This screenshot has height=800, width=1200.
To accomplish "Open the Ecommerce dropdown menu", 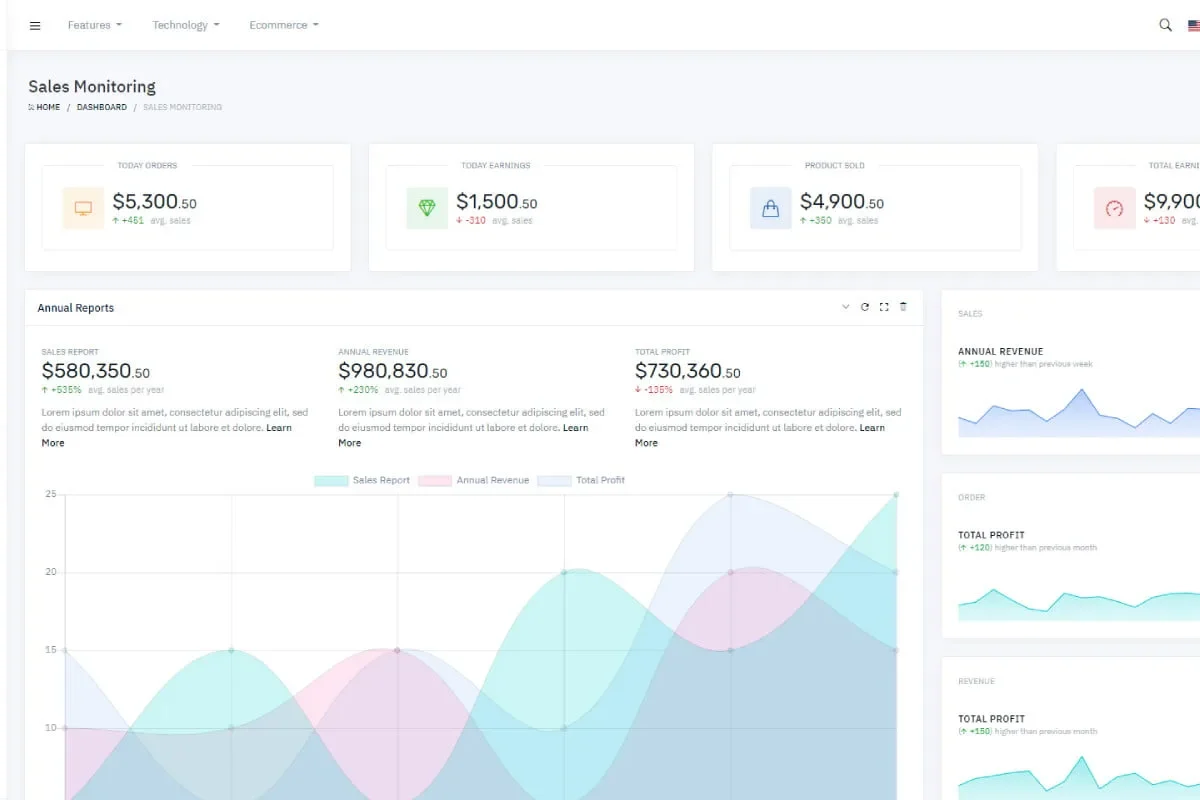I will tap(284, 25).
